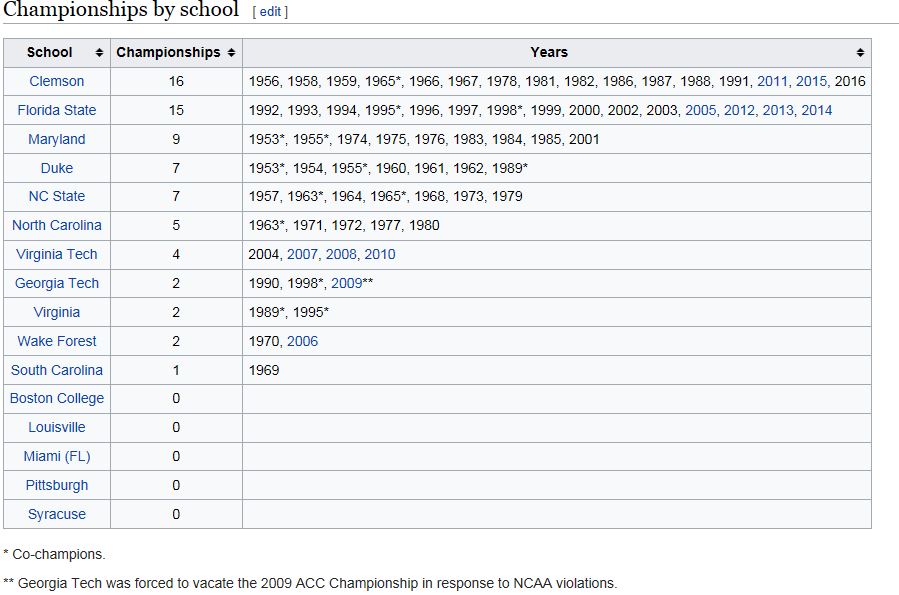Click the 1989*, 1995* years in Virginia row
Viewport: 899px width, 595px height.
pos(288,312)
